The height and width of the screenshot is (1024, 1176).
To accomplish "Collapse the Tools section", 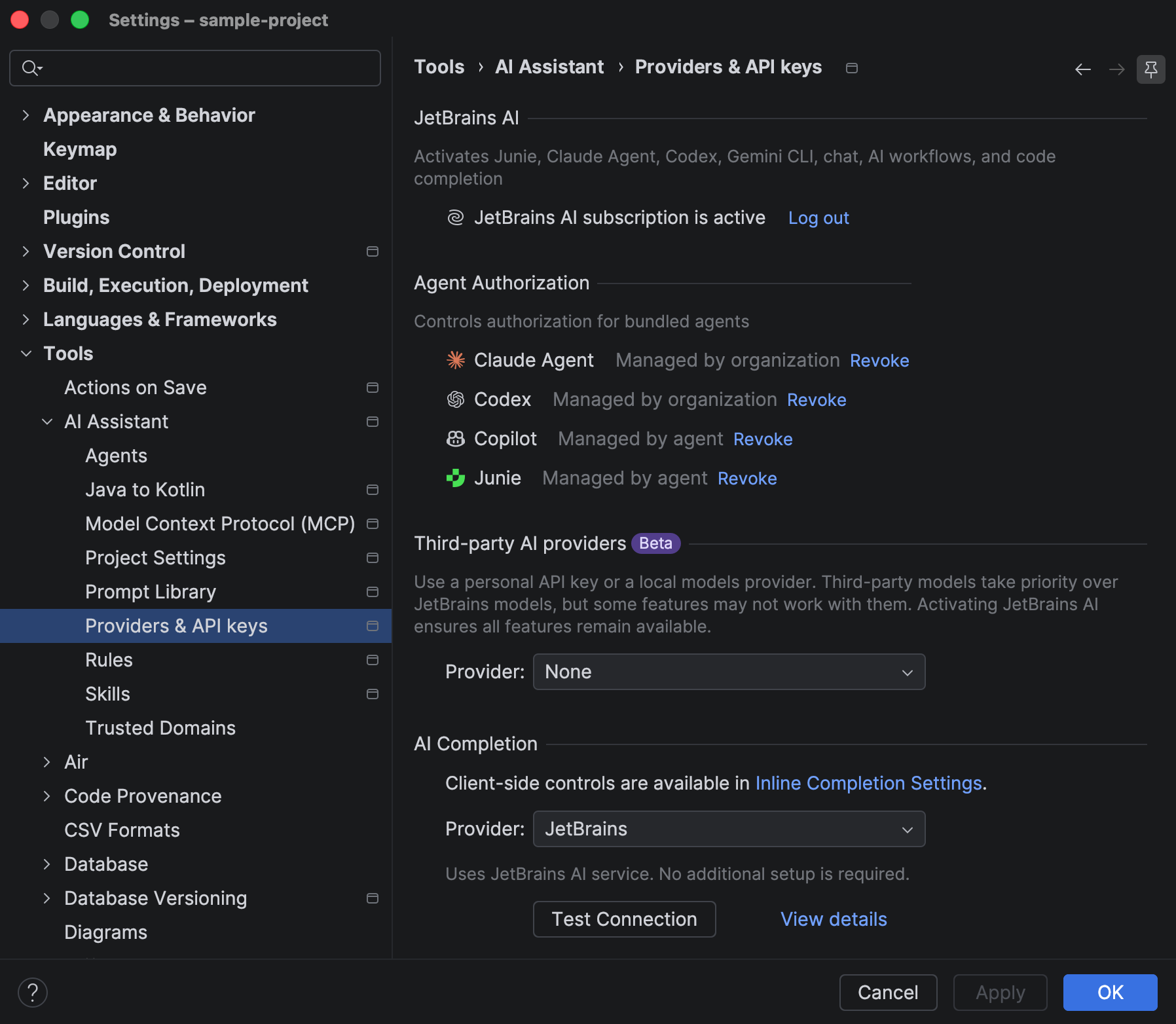I will [26, 354].
